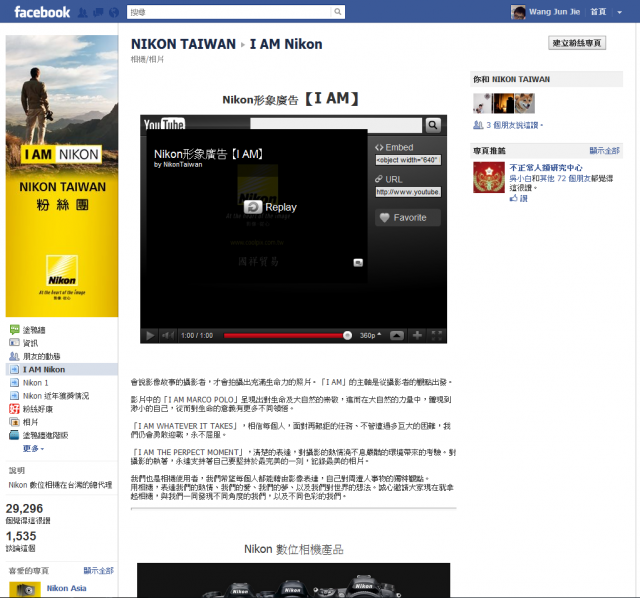
Task: Click the 朋友的動態 people icon
Action: point(14,356)
